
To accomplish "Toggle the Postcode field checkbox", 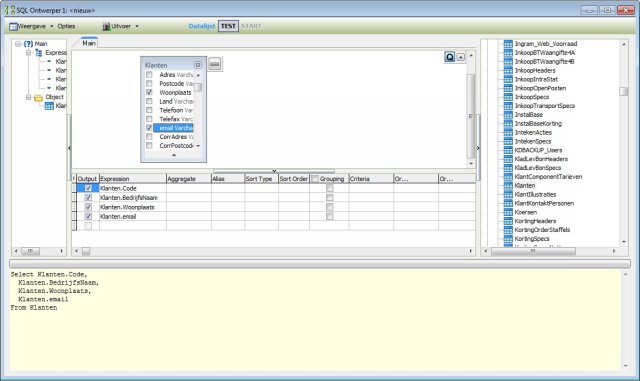I will 149,84.
